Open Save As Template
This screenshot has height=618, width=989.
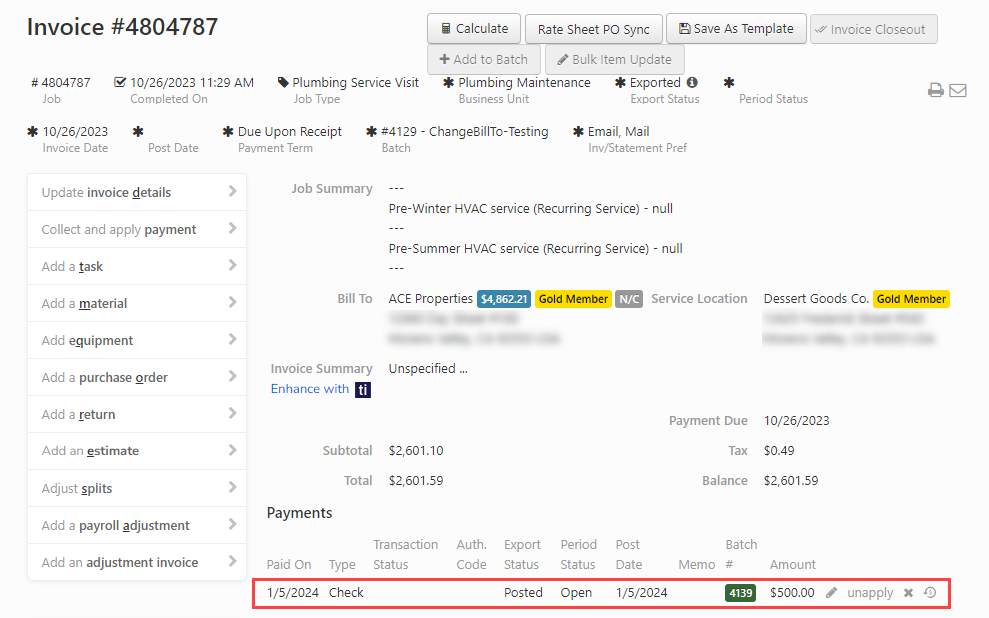tap(736, 28)
